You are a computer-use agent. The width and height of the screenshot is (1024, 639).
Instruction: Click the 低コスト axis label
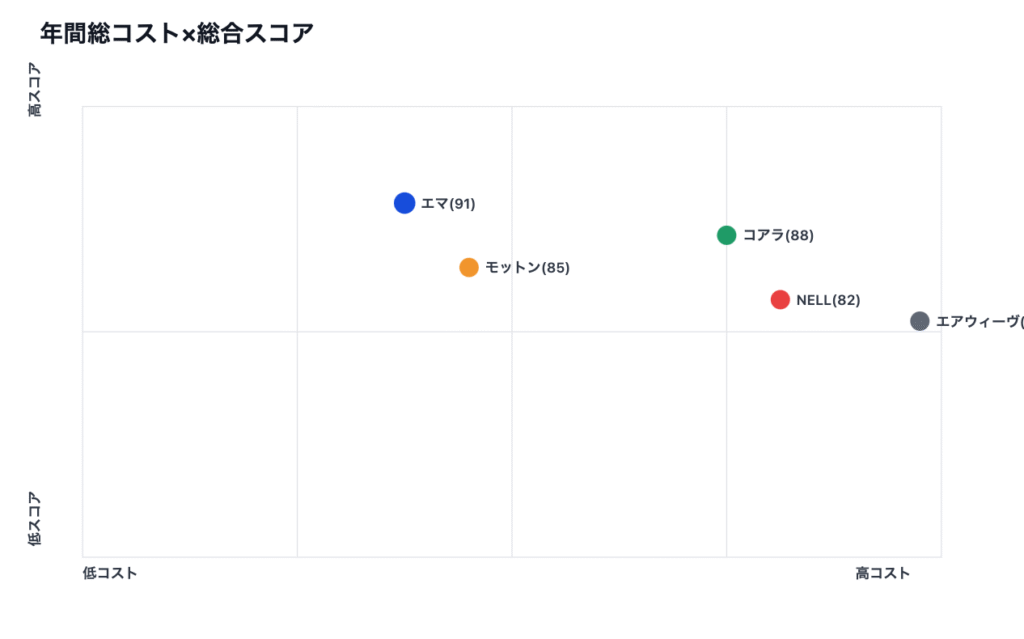(x=110, y=573)
